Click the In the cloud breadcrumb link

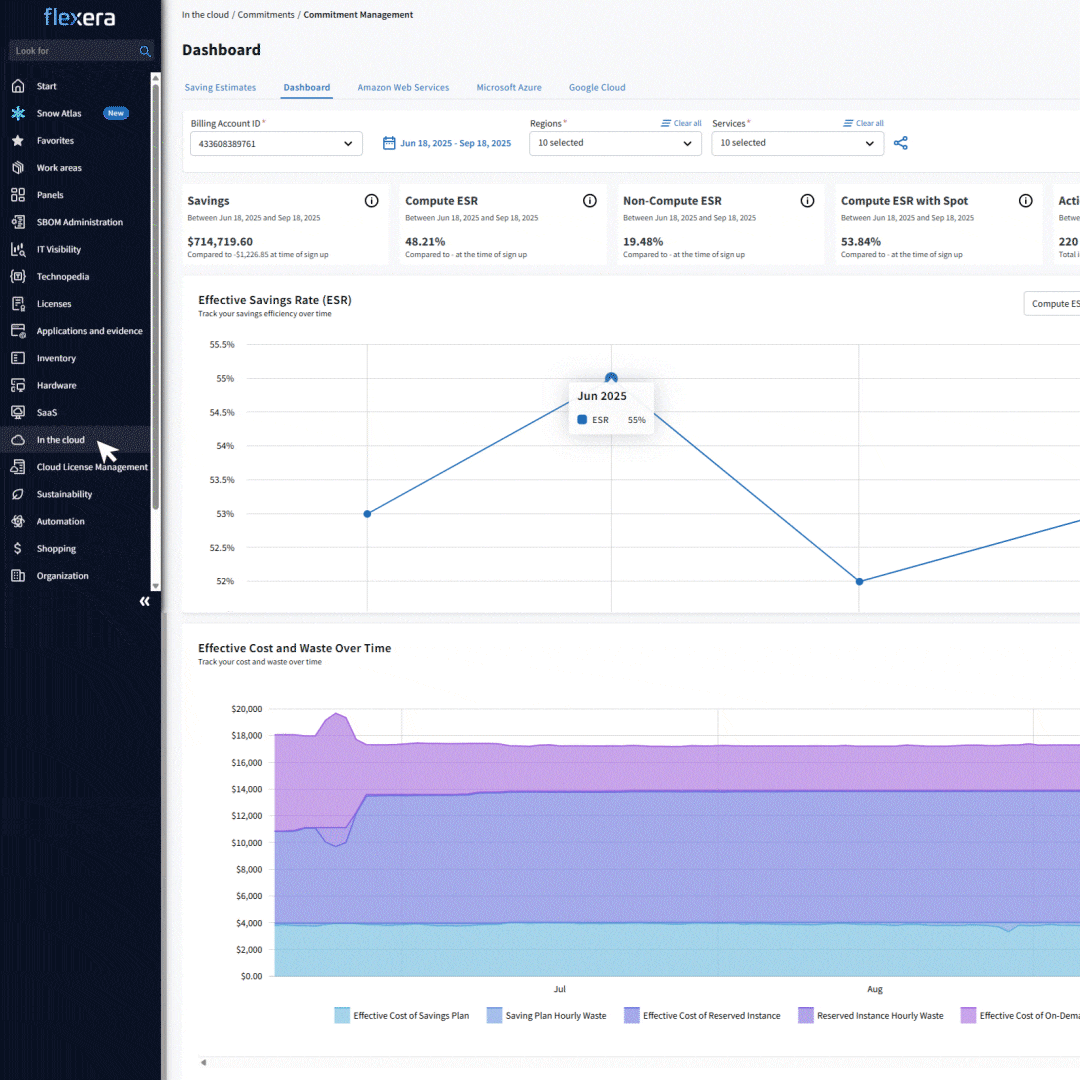(205, 14)
